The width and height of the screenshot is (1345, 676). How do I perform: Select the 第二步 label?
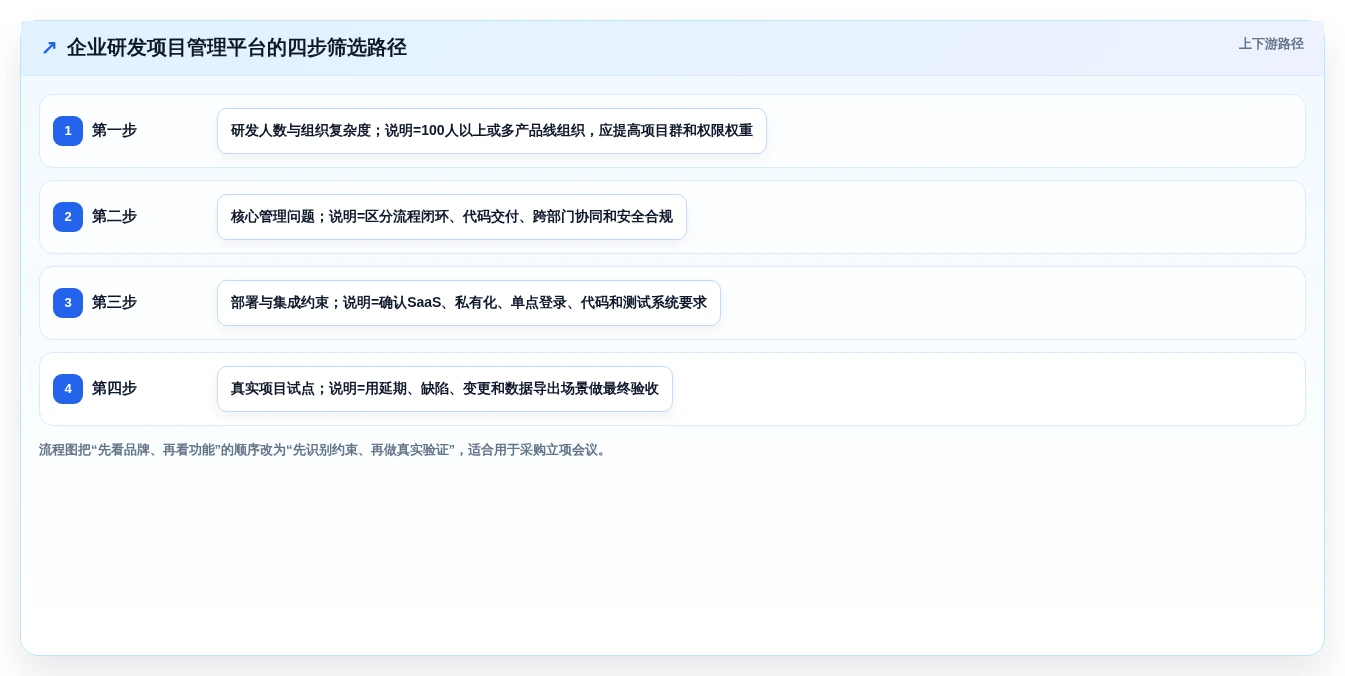(114, 217)
